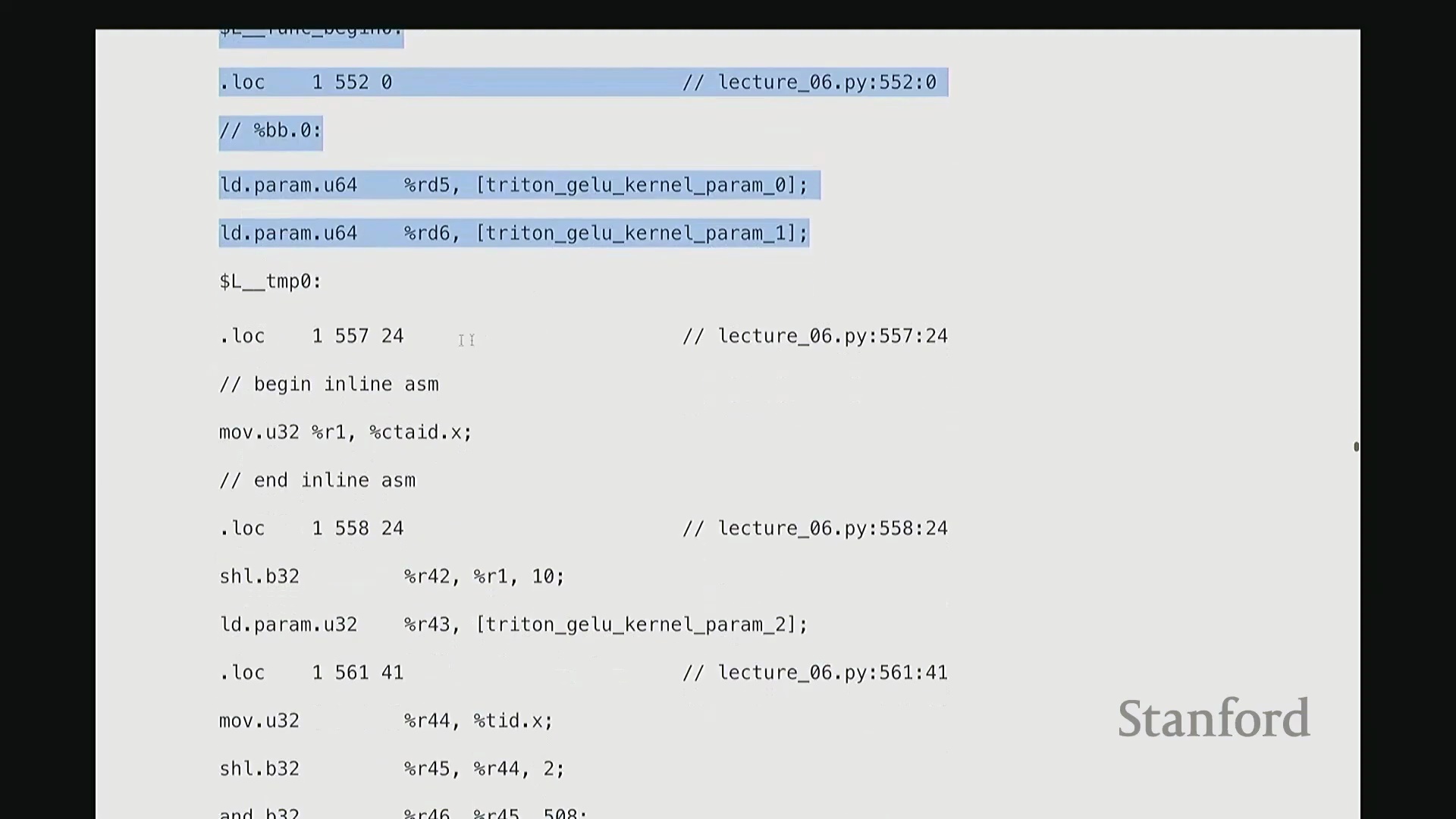Click the 'shl.b32 %r42, %r1, 10' instruction

click(x=391, y=576)
